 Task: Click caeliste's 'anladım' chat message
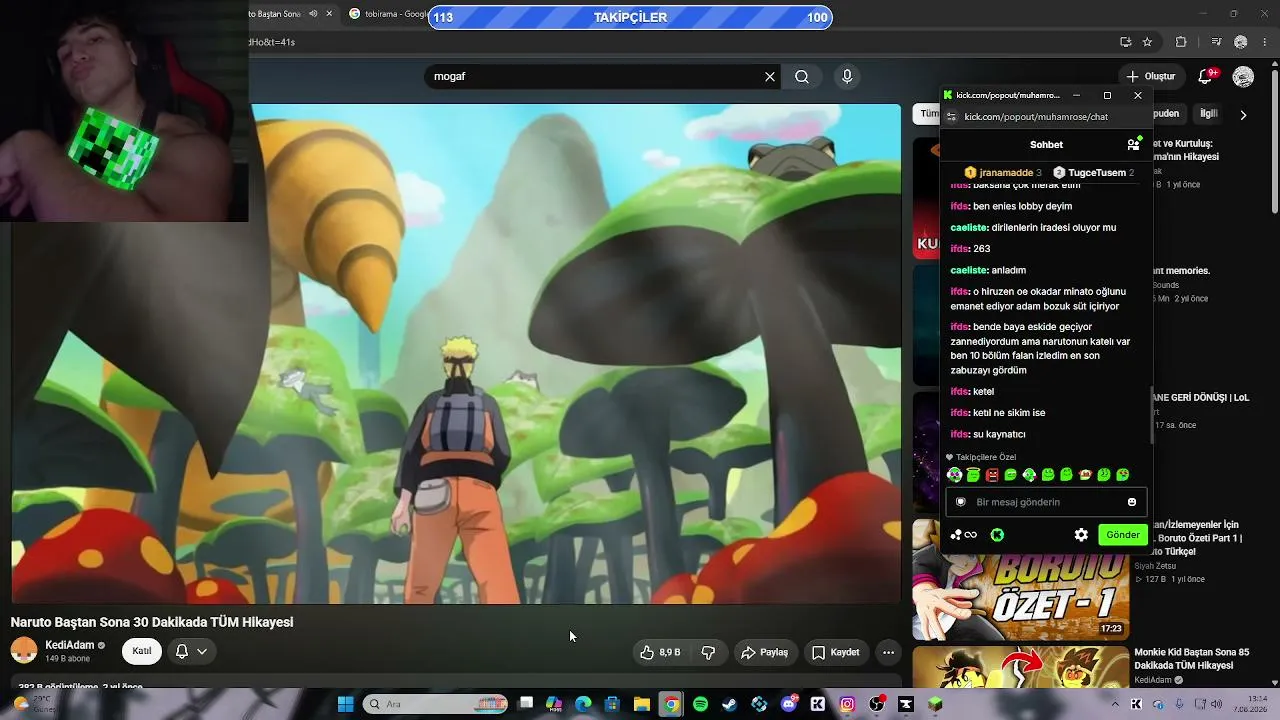pos(1009,270)
